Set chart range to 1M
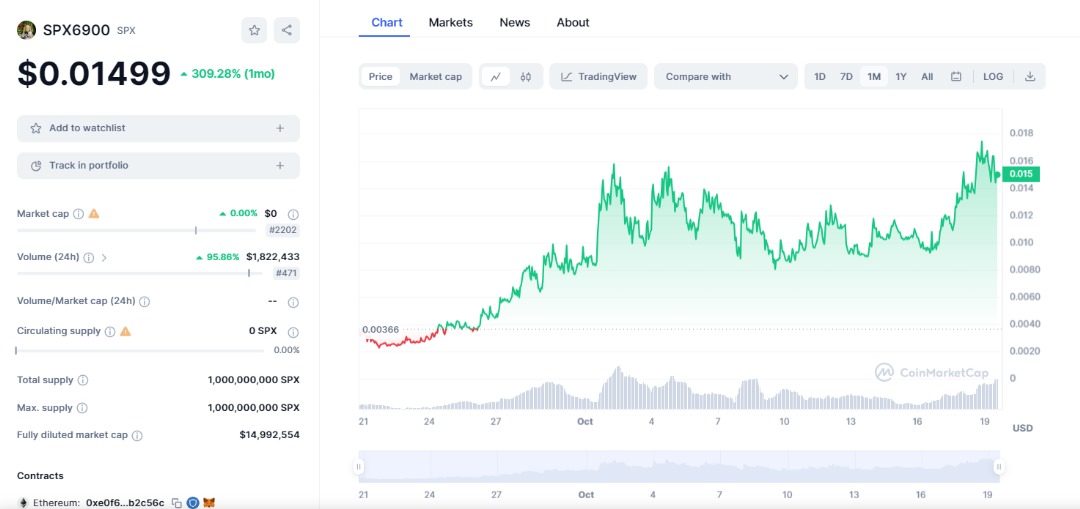Screen dimensions: 1080x509 point(874,76)
